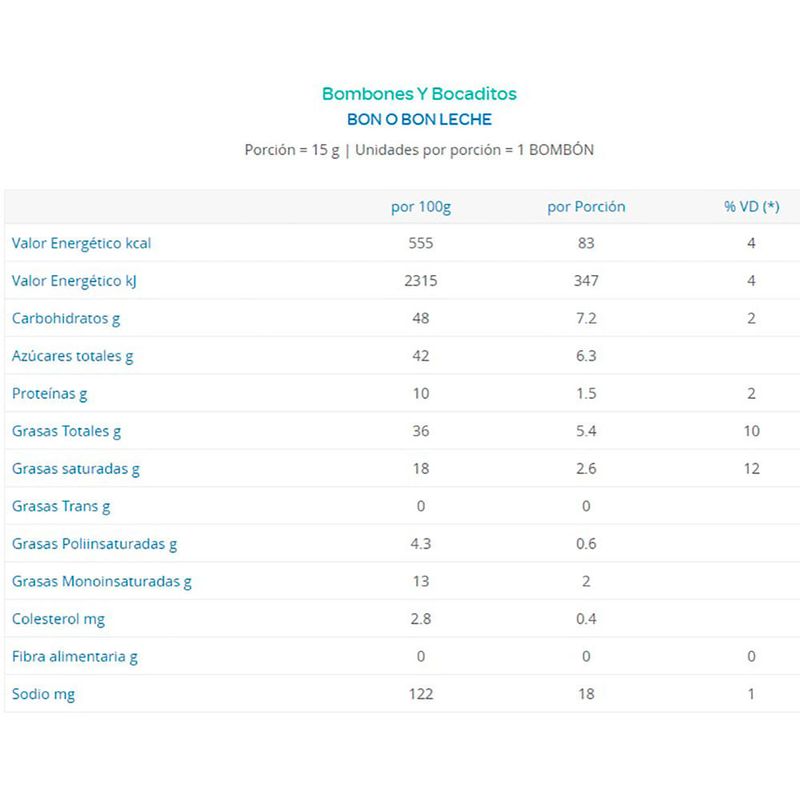
Task: Click the Fibra alimentaria g label
Action: tap(75, 656)
